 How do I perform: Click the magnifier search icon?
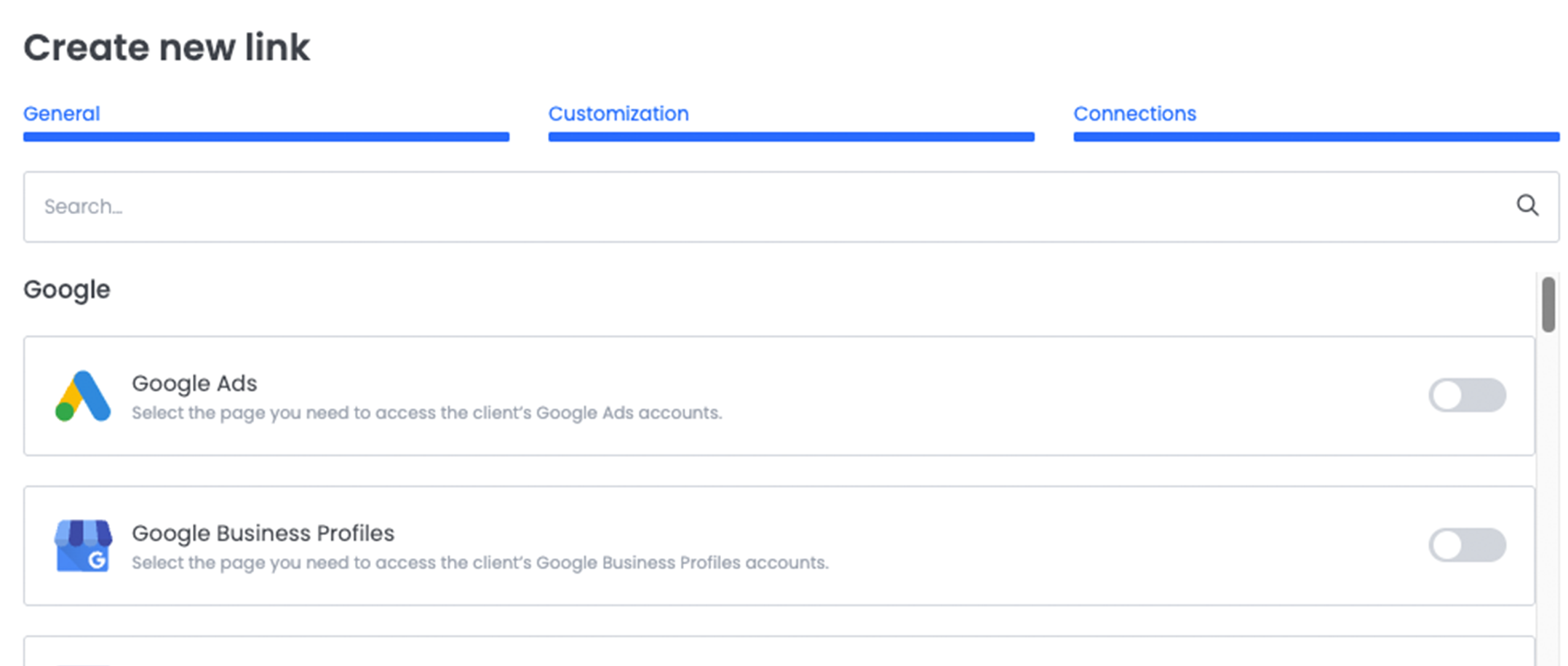(x=1527, y=206)
